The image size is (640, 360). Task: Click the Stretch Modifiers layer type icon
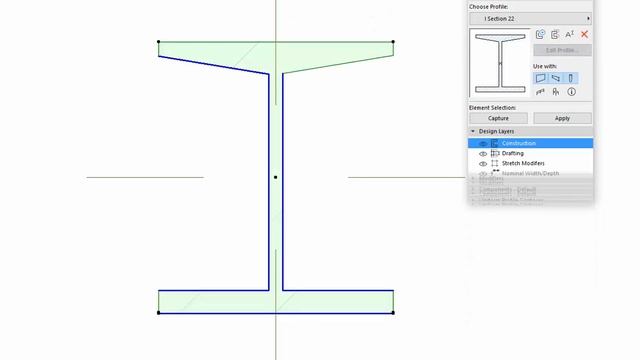495,163
